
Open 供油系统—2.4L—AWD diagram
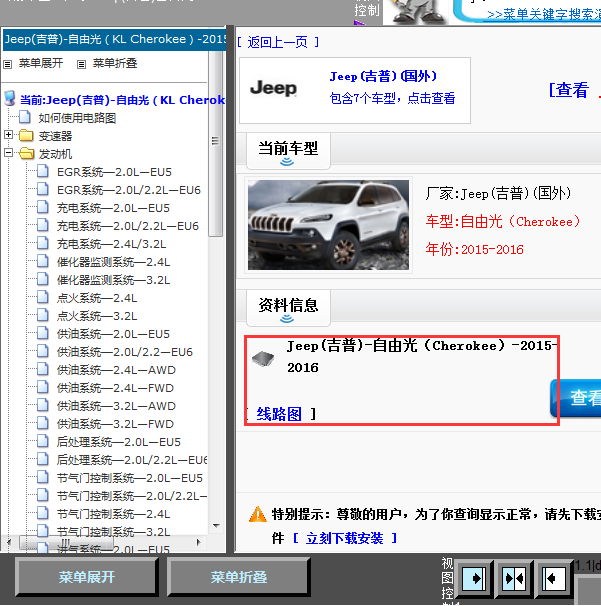click(x=116, y=370)
